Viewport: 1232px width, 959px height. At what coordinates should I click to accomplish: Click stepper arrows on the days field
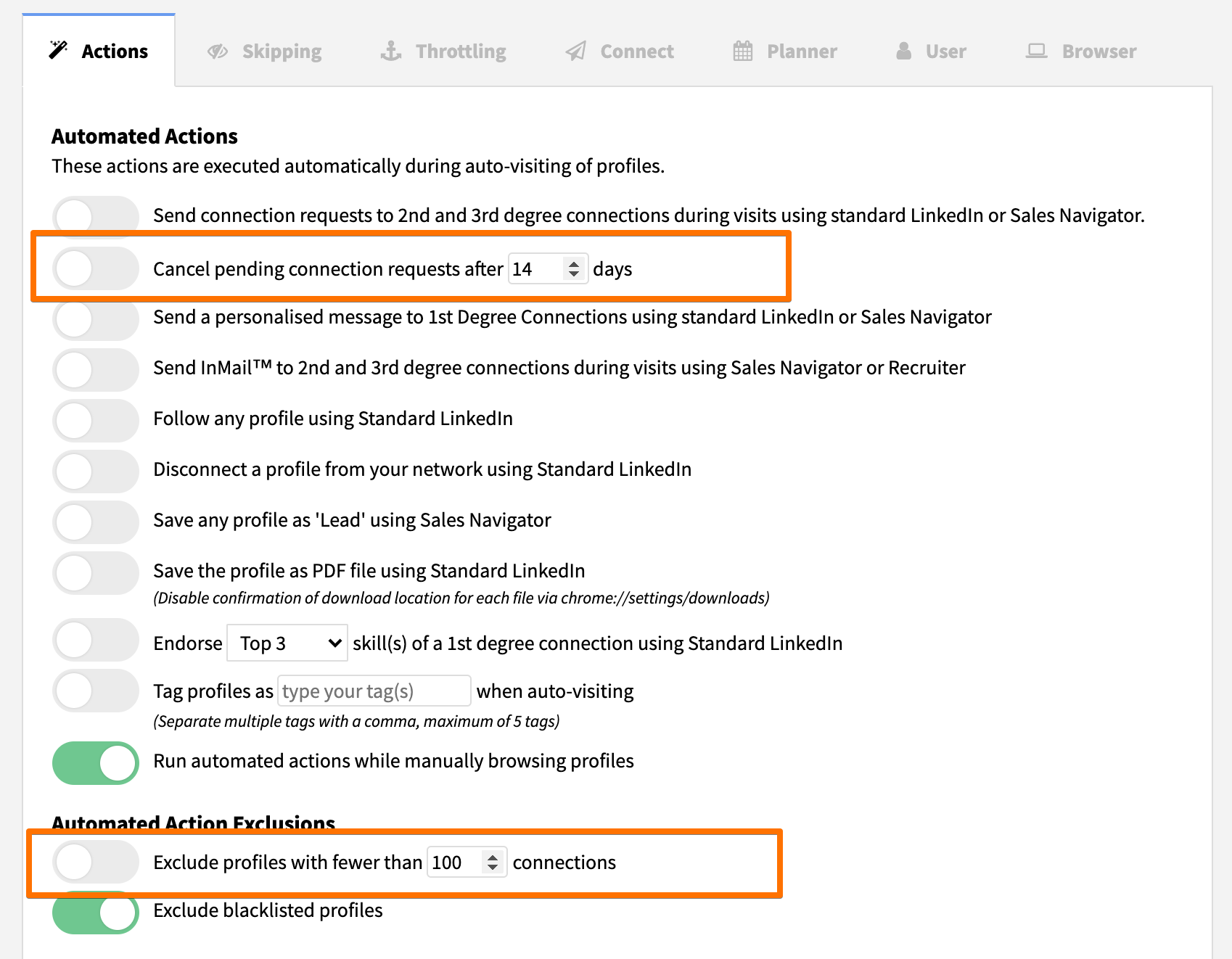(x=574, y=269)
